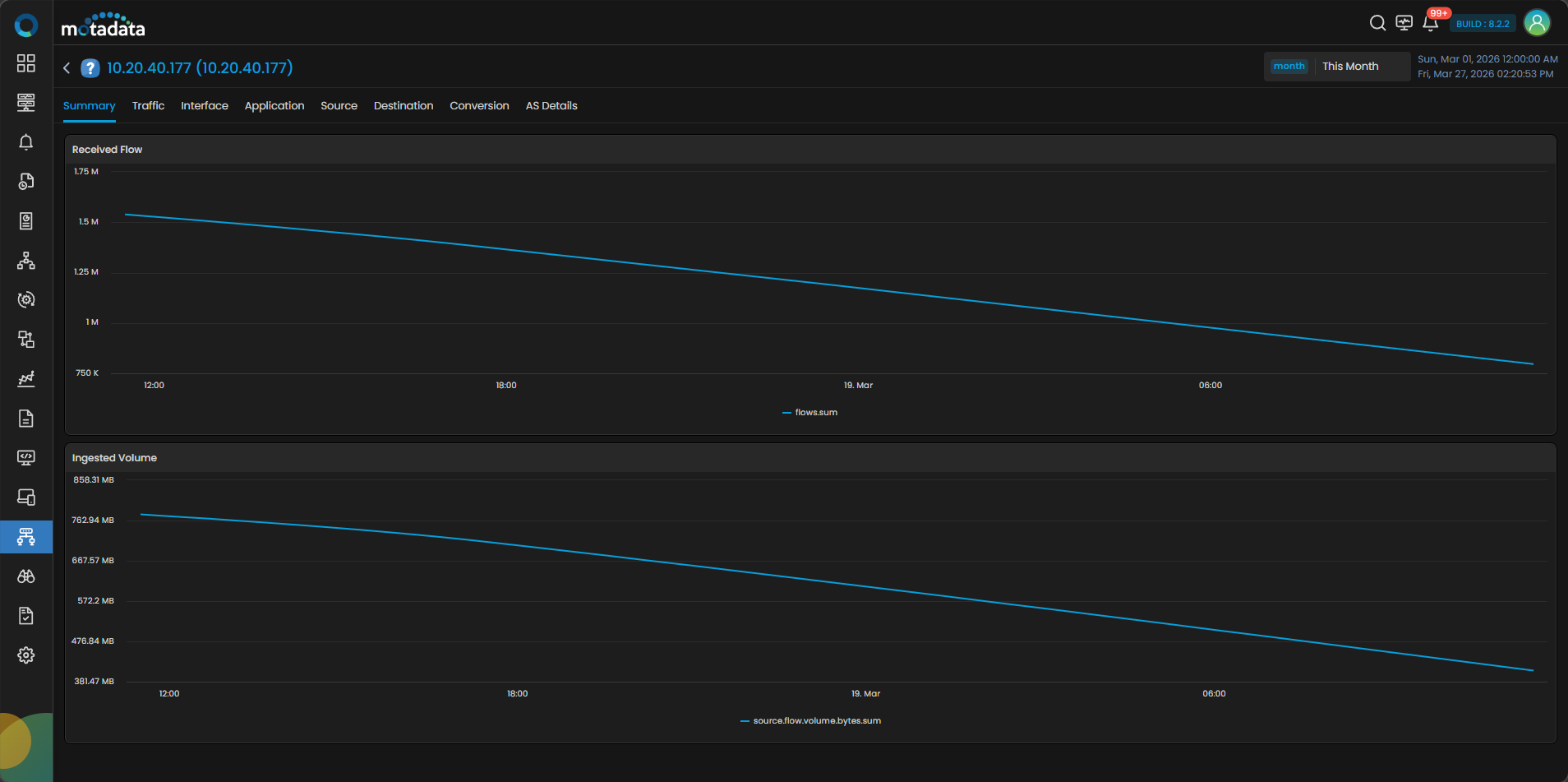Click the 10.20.40.177 device title link
Image resolution: width=1568 pixels, height=782 pixels.
click(x=200, y=68)
